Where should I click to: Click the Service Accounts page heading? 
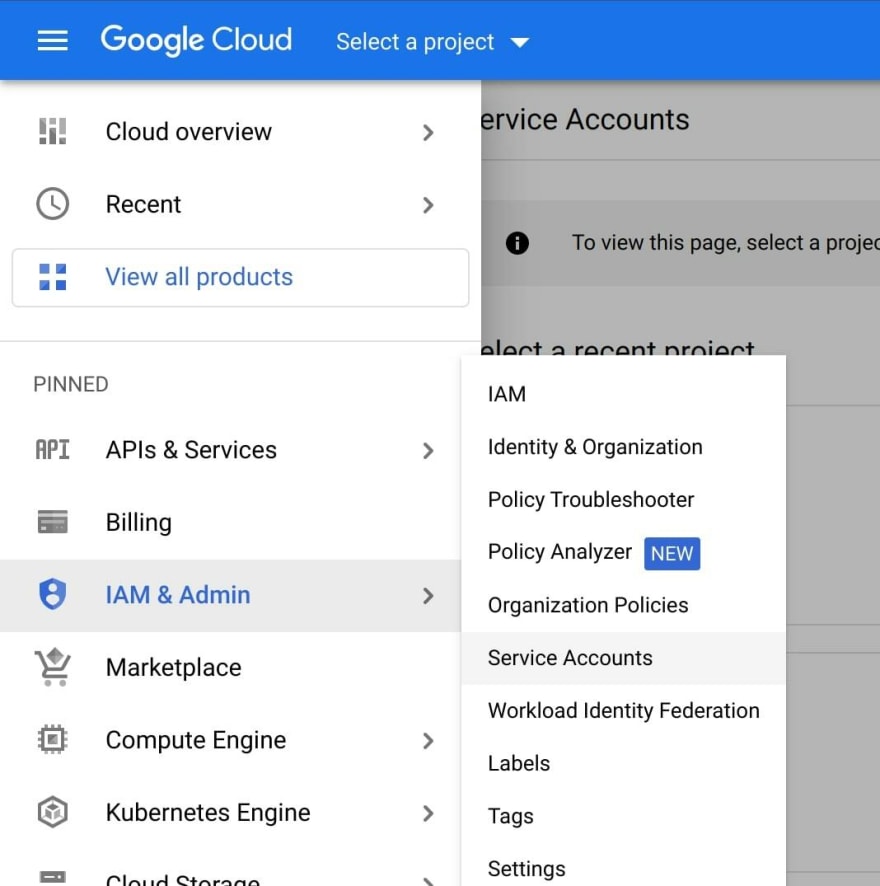585,119
